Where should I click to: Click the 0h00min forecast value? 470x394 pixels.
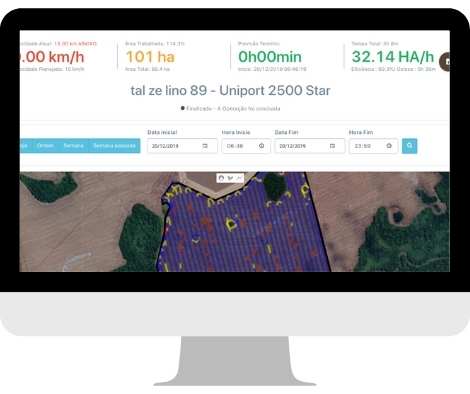tap(270, 57)
